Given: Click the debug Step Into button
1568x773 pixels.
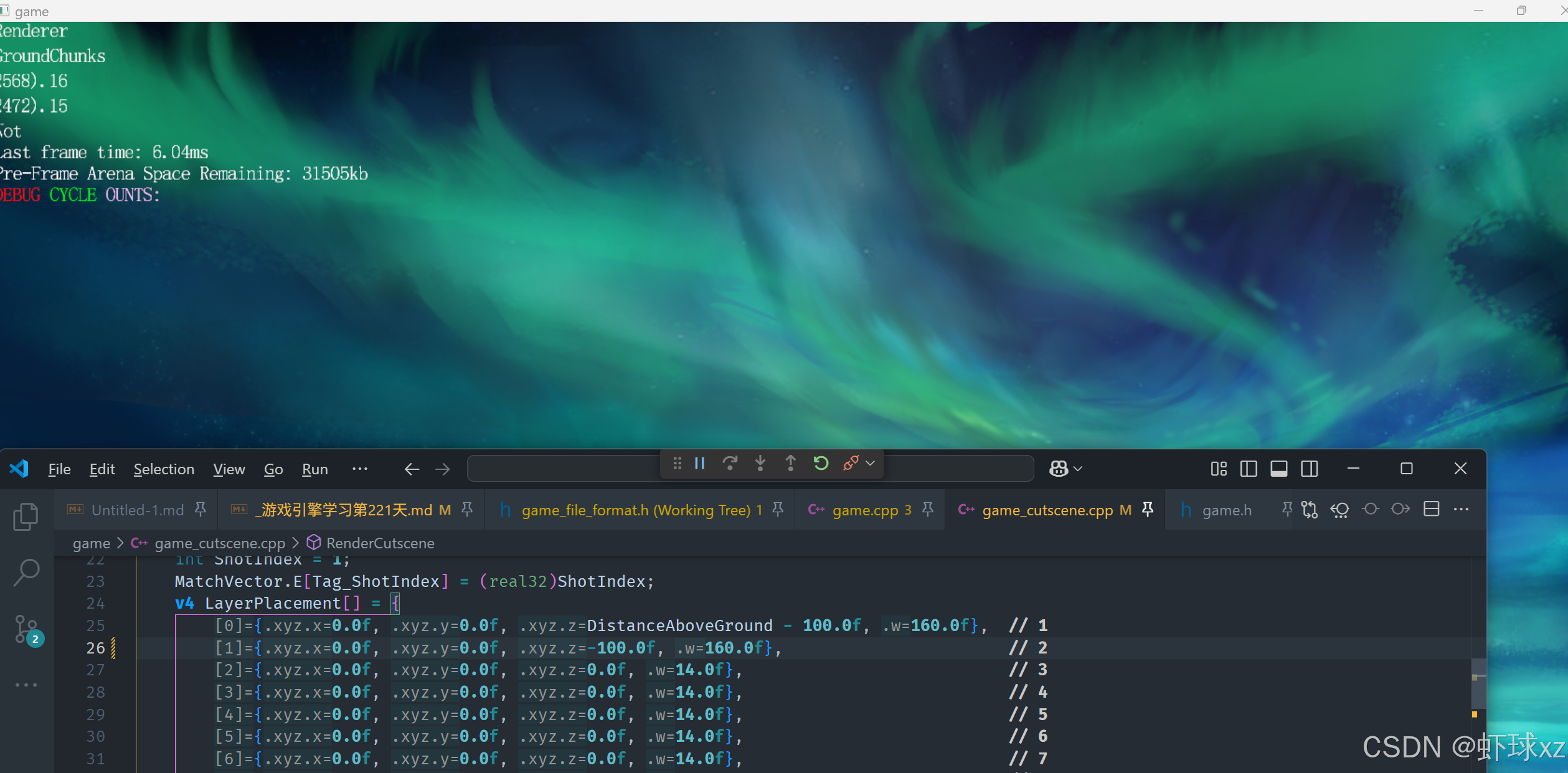Looking at the screenshot, I should [760, 464].
